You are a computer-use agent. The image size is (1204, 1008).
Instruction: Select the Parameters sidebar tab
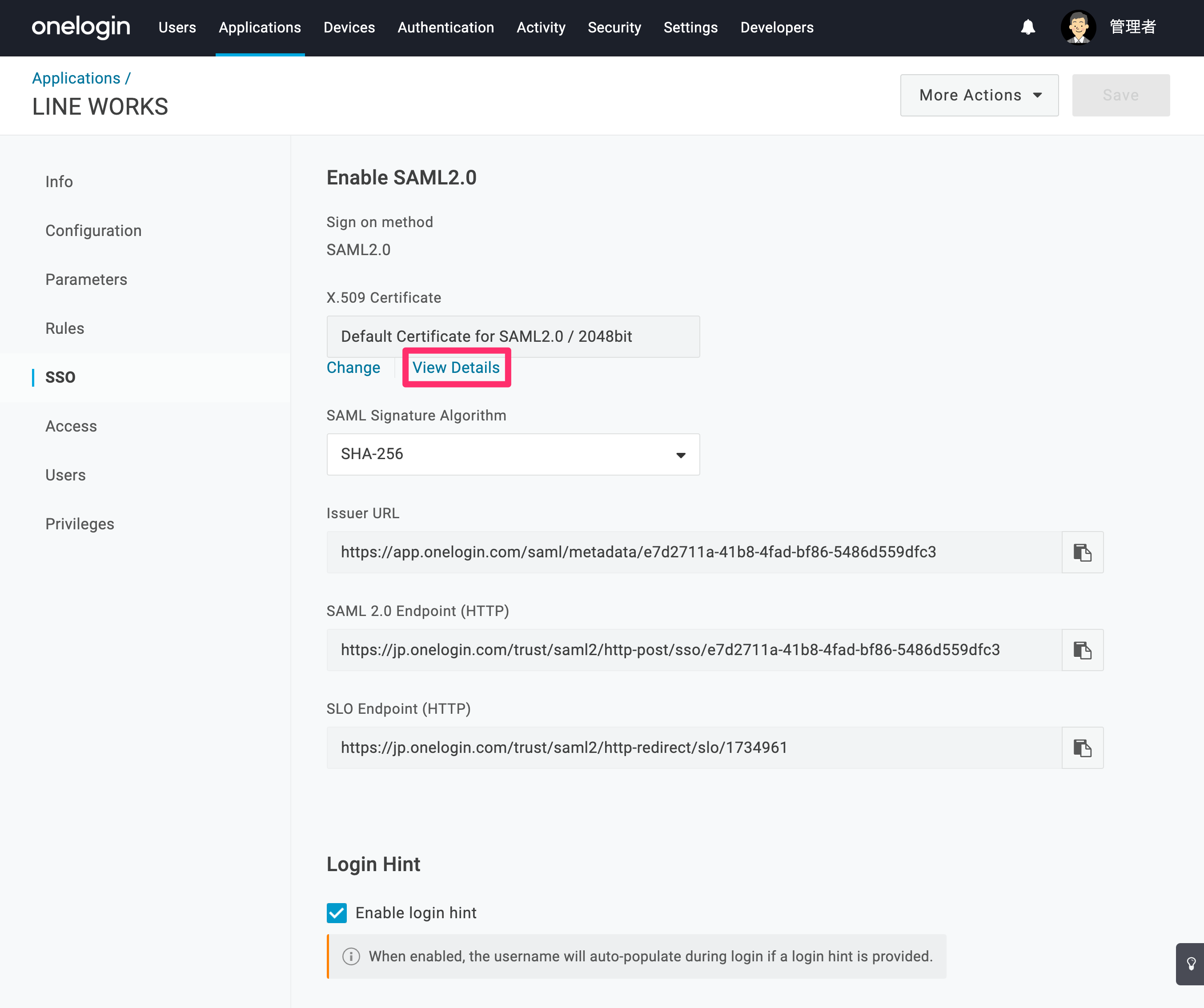click(x=86, y=279)
